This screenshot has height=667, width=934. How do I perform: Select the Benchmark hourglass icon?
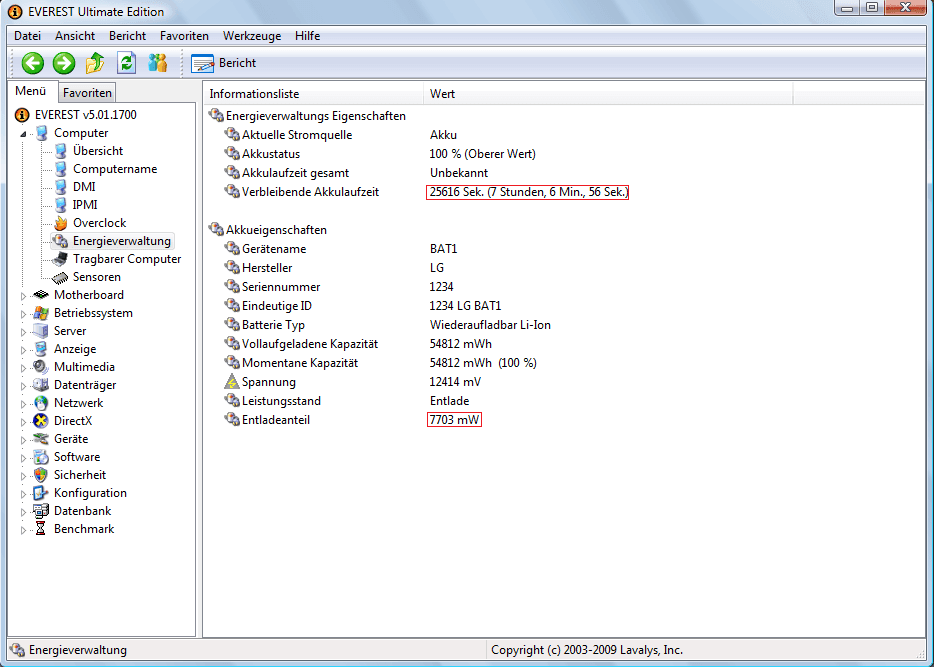click(41, 529)
